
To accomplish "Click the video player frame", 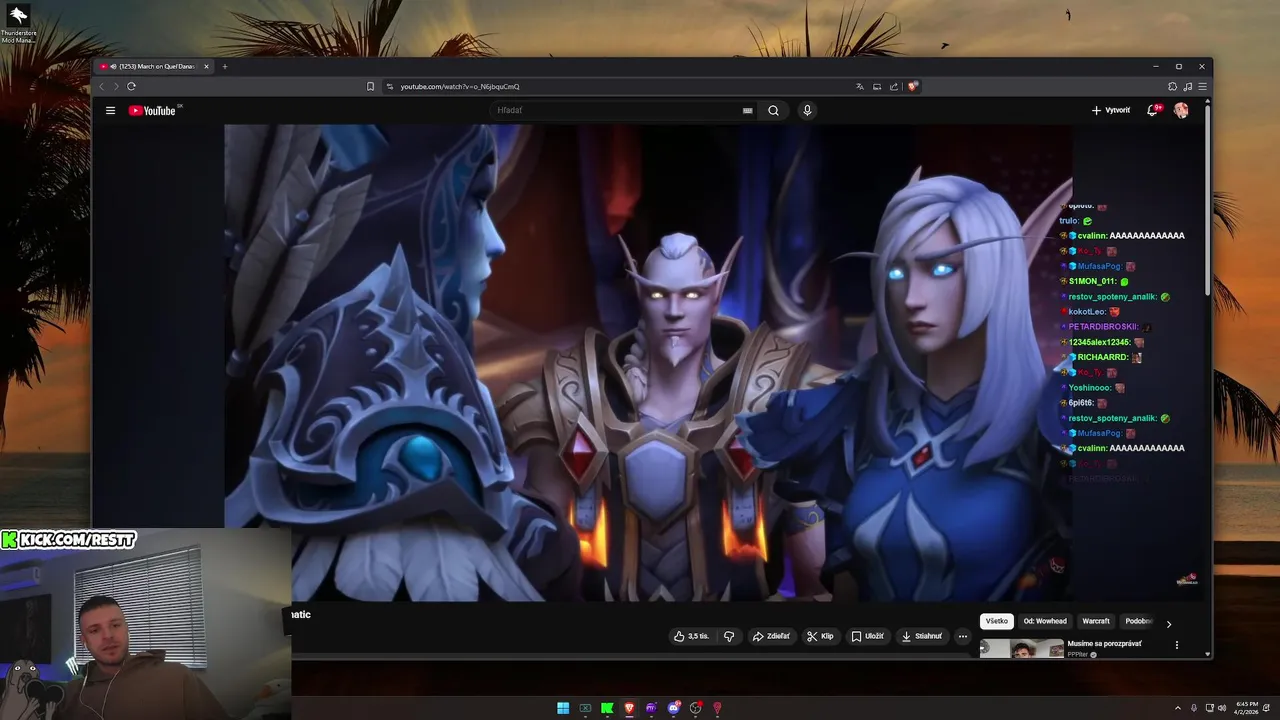I will [x=648, y=362].
